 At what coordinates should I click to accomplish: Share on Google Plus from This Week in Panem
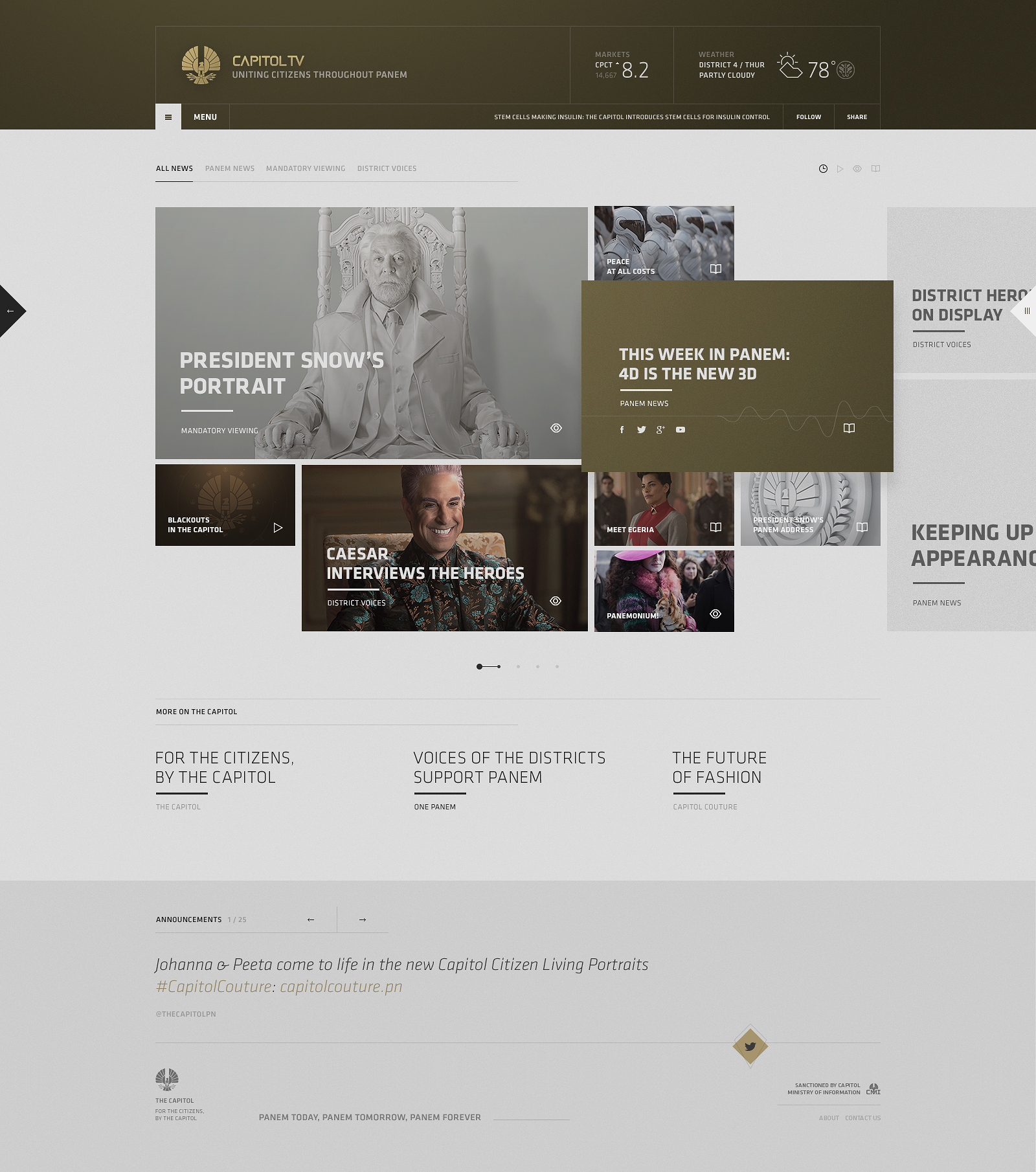pyautogui.click(x=660, y=430)
